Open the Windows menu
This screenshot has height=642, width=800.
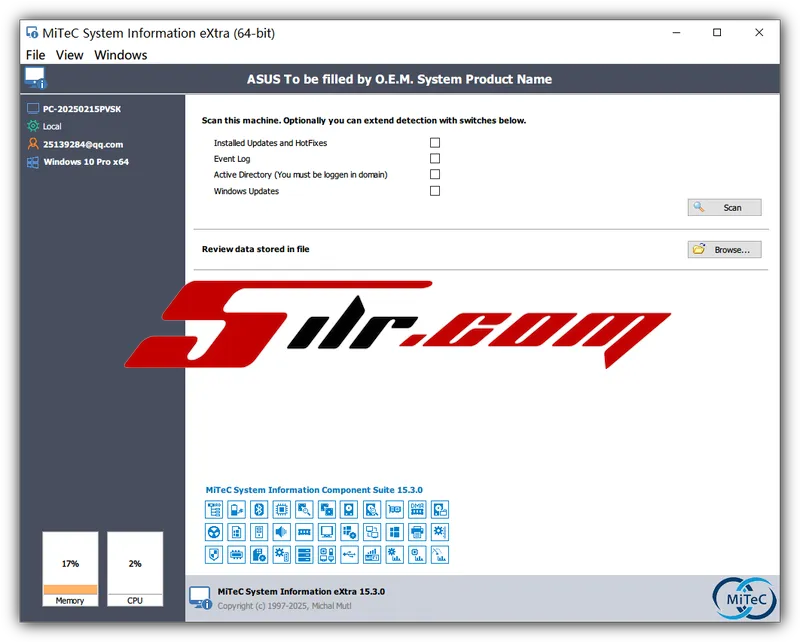click(x=120, y=55)
